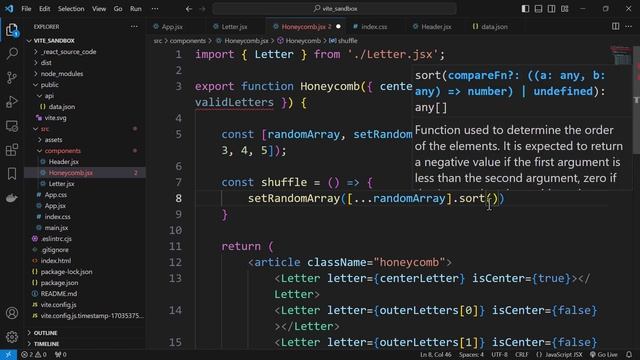Image resolution: width=640 pixels, height=360 pixels.
Task: Open the Remote Explorer view
Action: click(x=12, y=126)
